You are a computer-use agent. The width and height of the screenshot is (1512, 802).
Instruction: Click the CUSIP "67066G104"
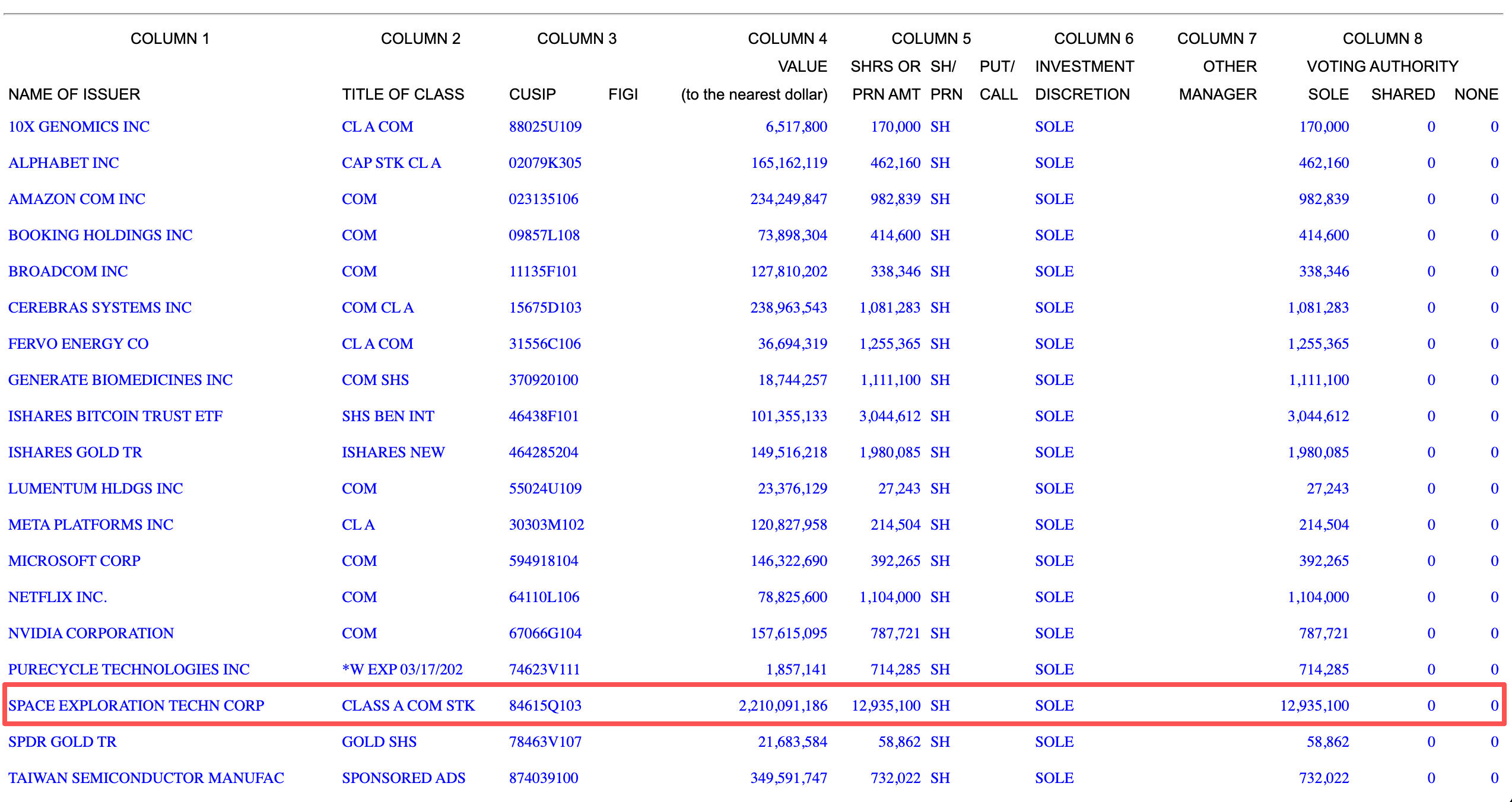click(545, 633)
